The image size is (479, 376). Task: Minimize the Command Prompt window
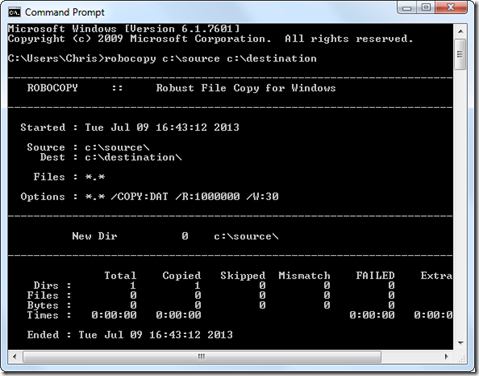pos(407,8)
